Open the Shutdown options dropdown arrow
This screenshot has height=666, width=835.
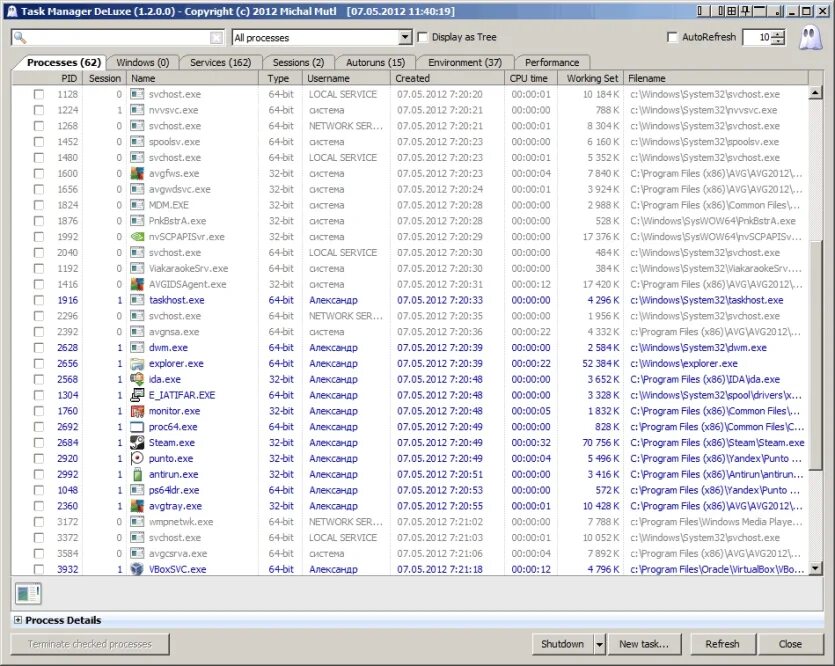(600, 644)
